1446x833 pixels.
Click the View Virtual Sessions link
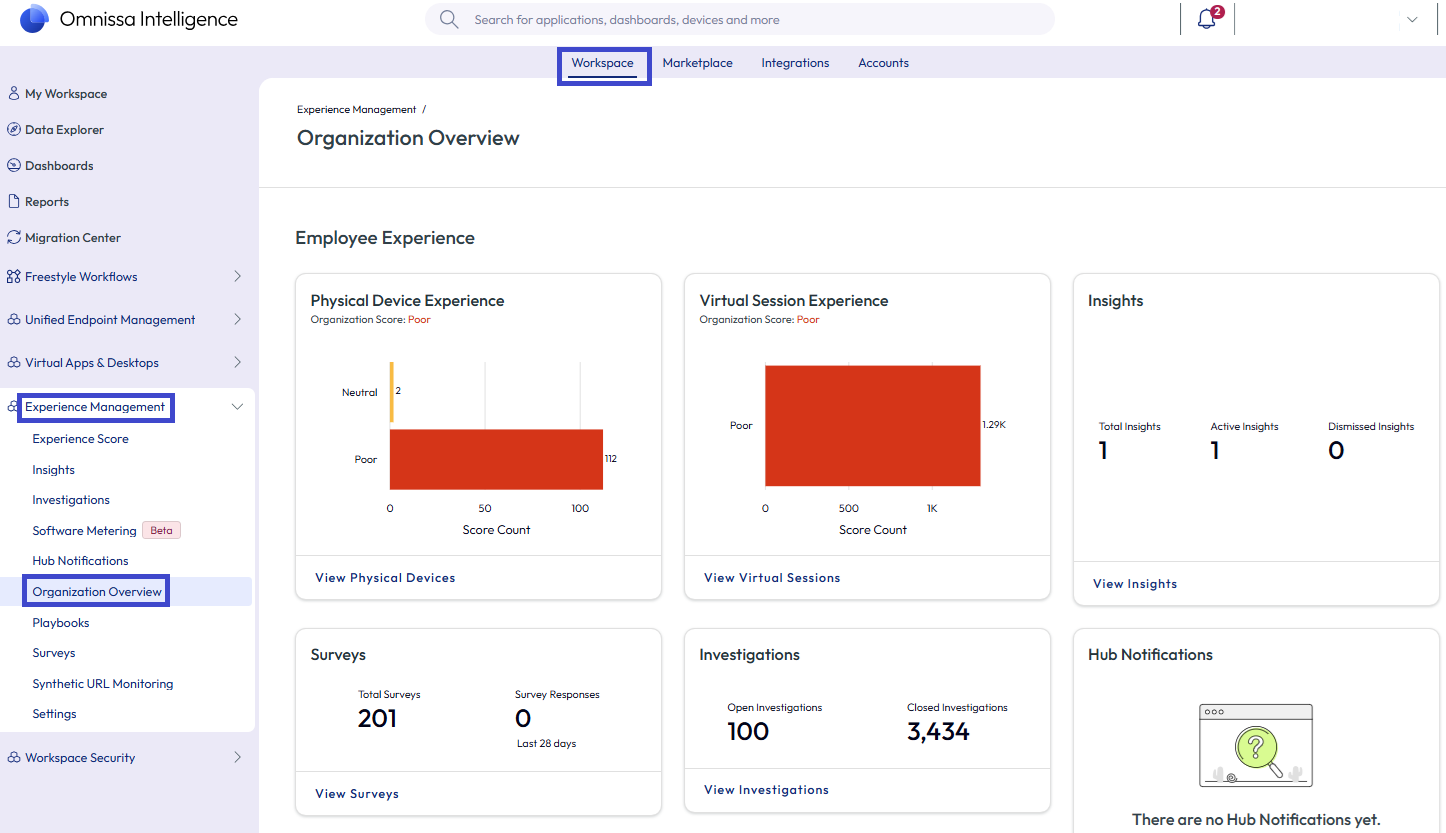772,578
